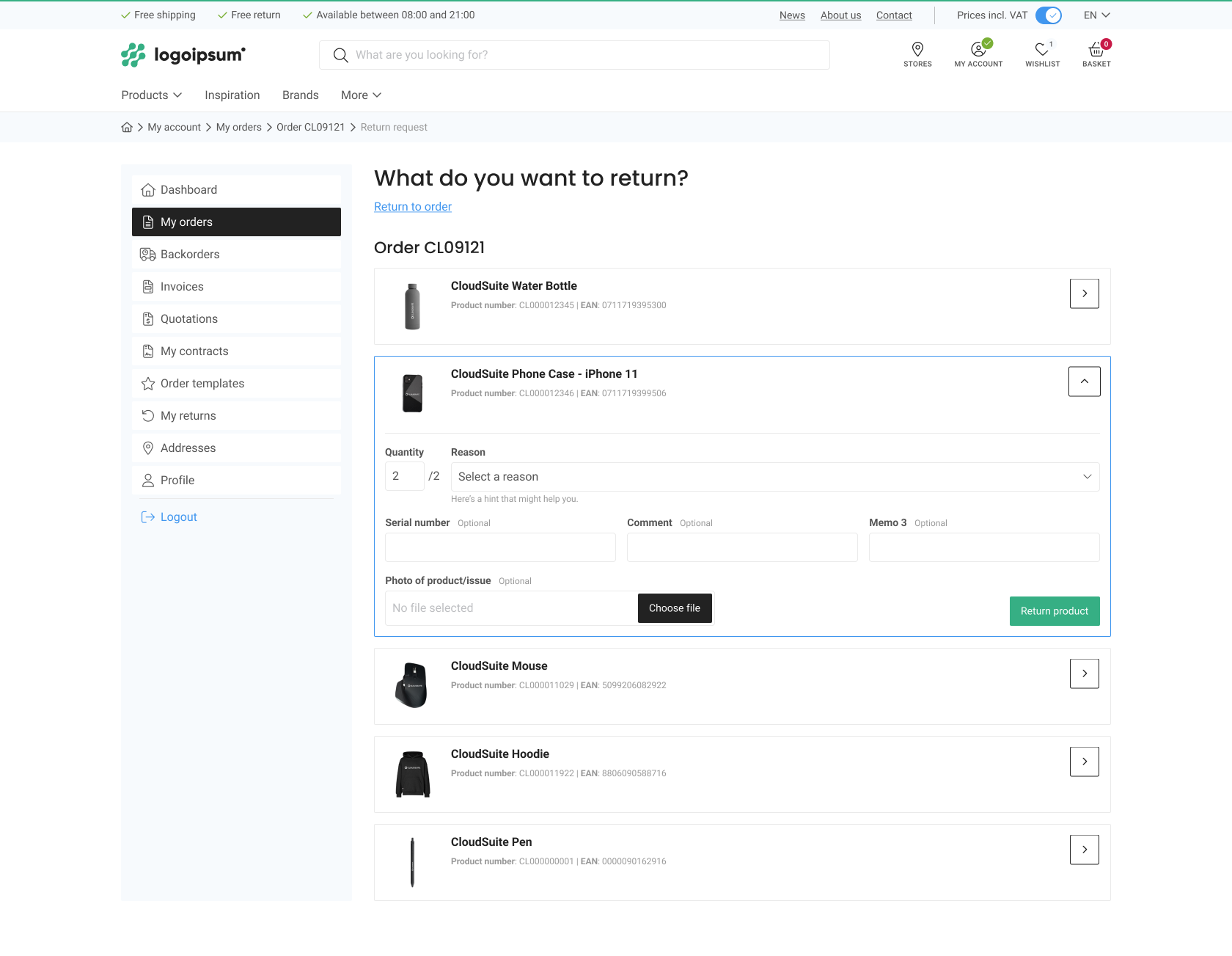Expand the CloudSuite Hoodie item
Screen dimensions: 1232x956
(1084, 762)
